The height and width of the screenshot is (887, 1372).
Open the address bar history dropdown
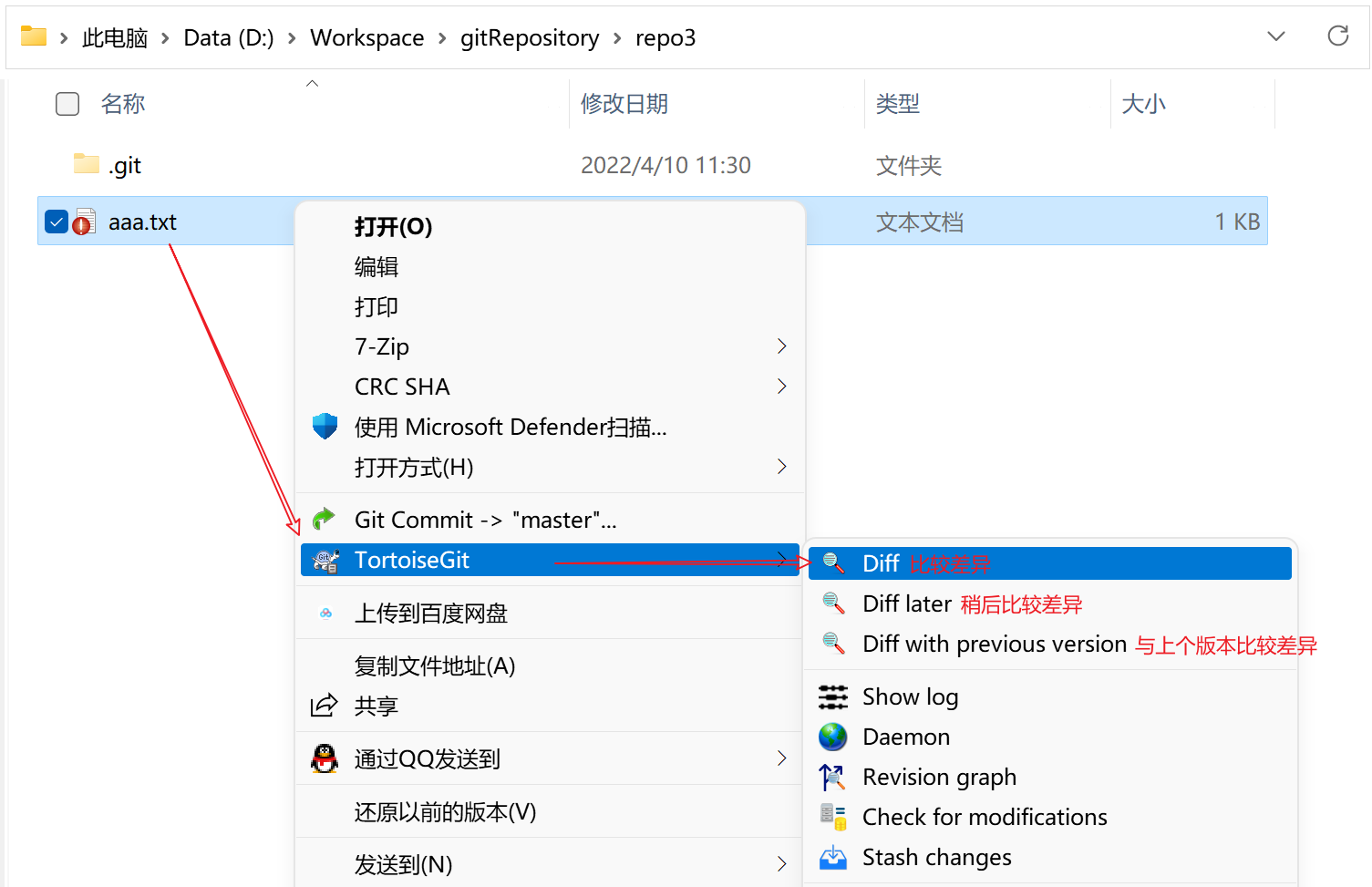tap(1275, 36)
